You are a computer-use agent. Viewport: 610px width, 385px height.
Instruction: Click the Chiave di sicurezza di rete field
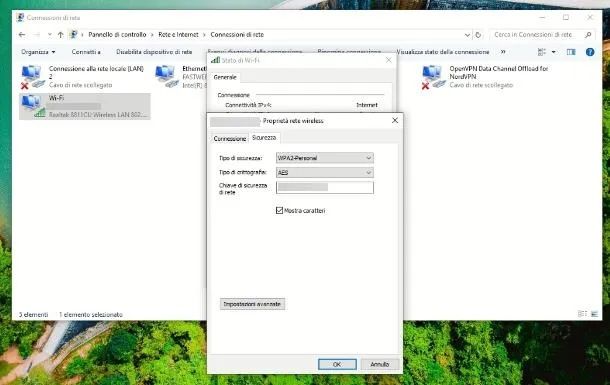(324, 187)
